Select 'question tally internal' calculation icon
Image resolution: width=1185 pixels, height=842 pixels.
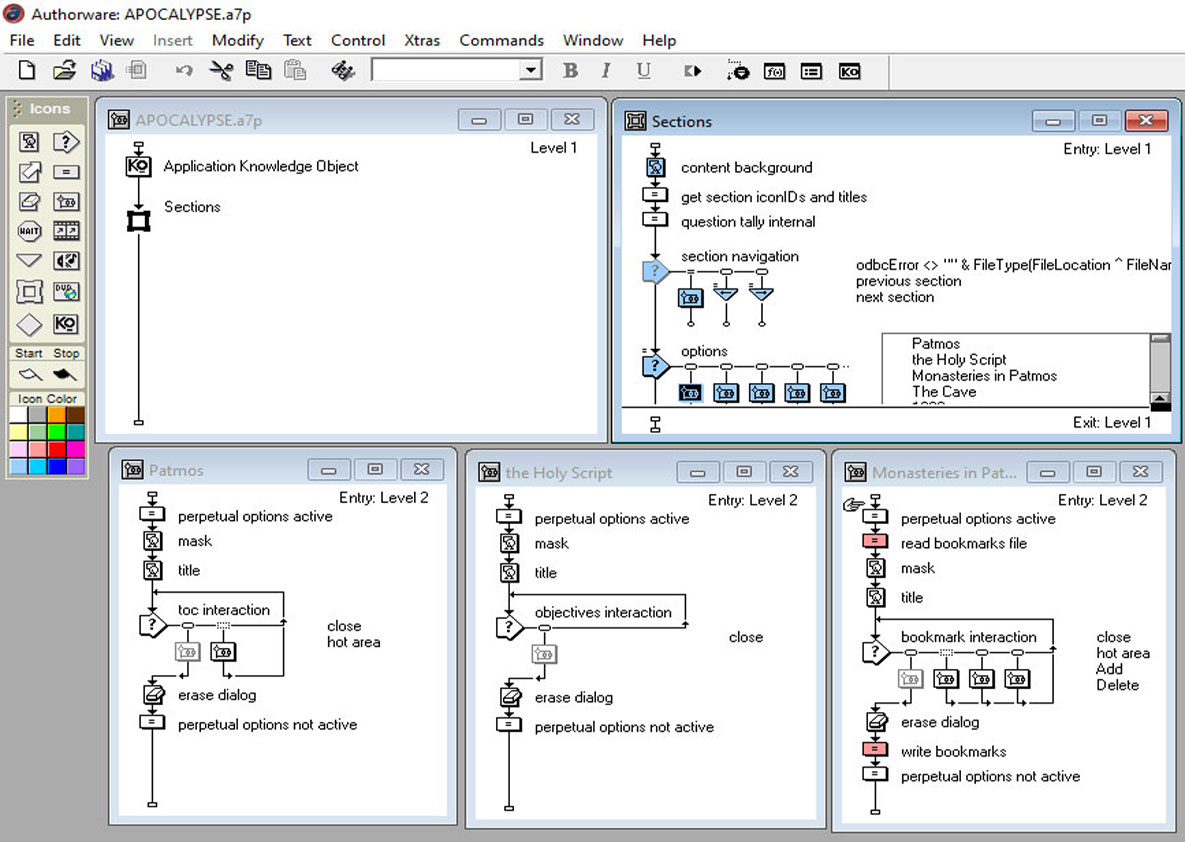(x=654, y=220)
